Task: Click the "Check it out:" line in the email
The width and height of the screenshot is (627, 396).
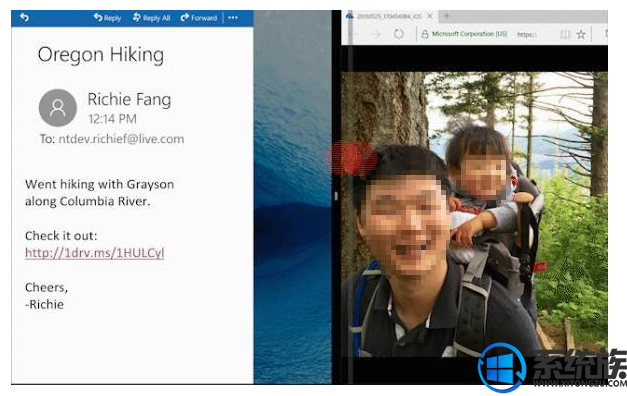Action: [x=61, y=236]
